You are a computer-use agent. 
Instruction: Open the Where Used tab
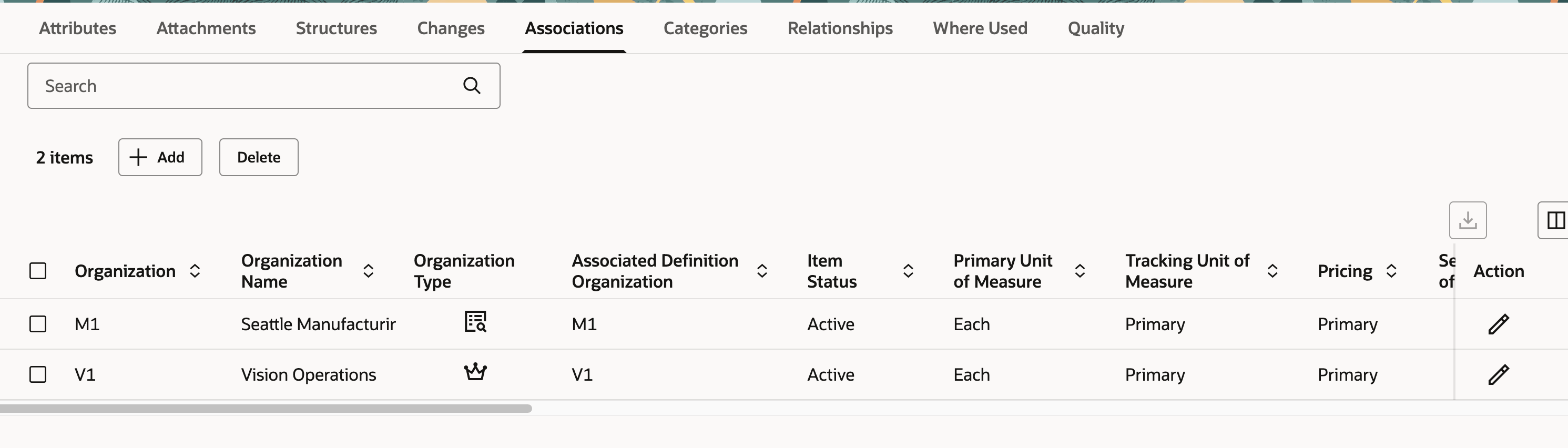pos(980,28)
